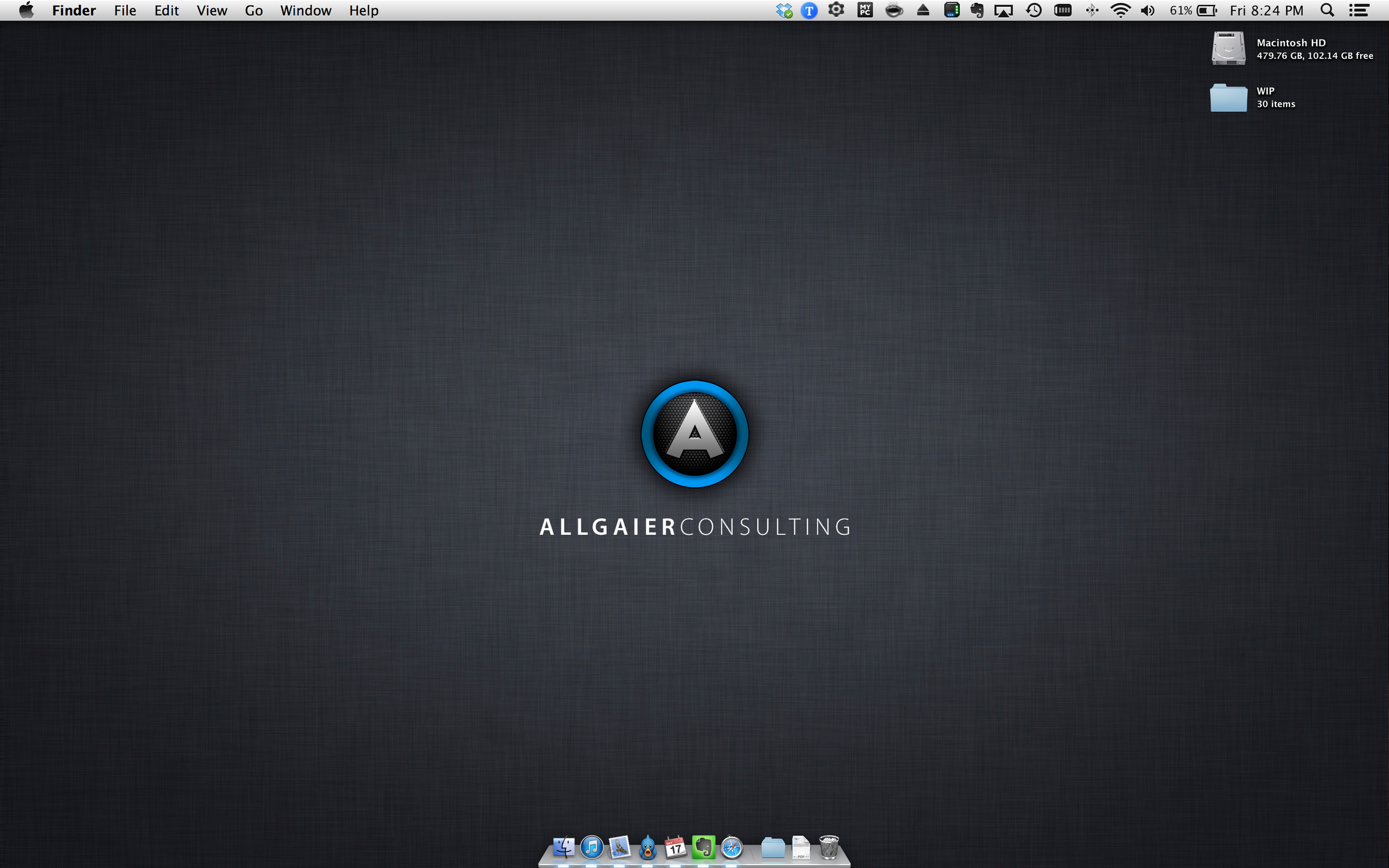This screenshot has height=868, width=1389.
Task: Open the volume control in menu bar
Action: [x=1147, y=11]
